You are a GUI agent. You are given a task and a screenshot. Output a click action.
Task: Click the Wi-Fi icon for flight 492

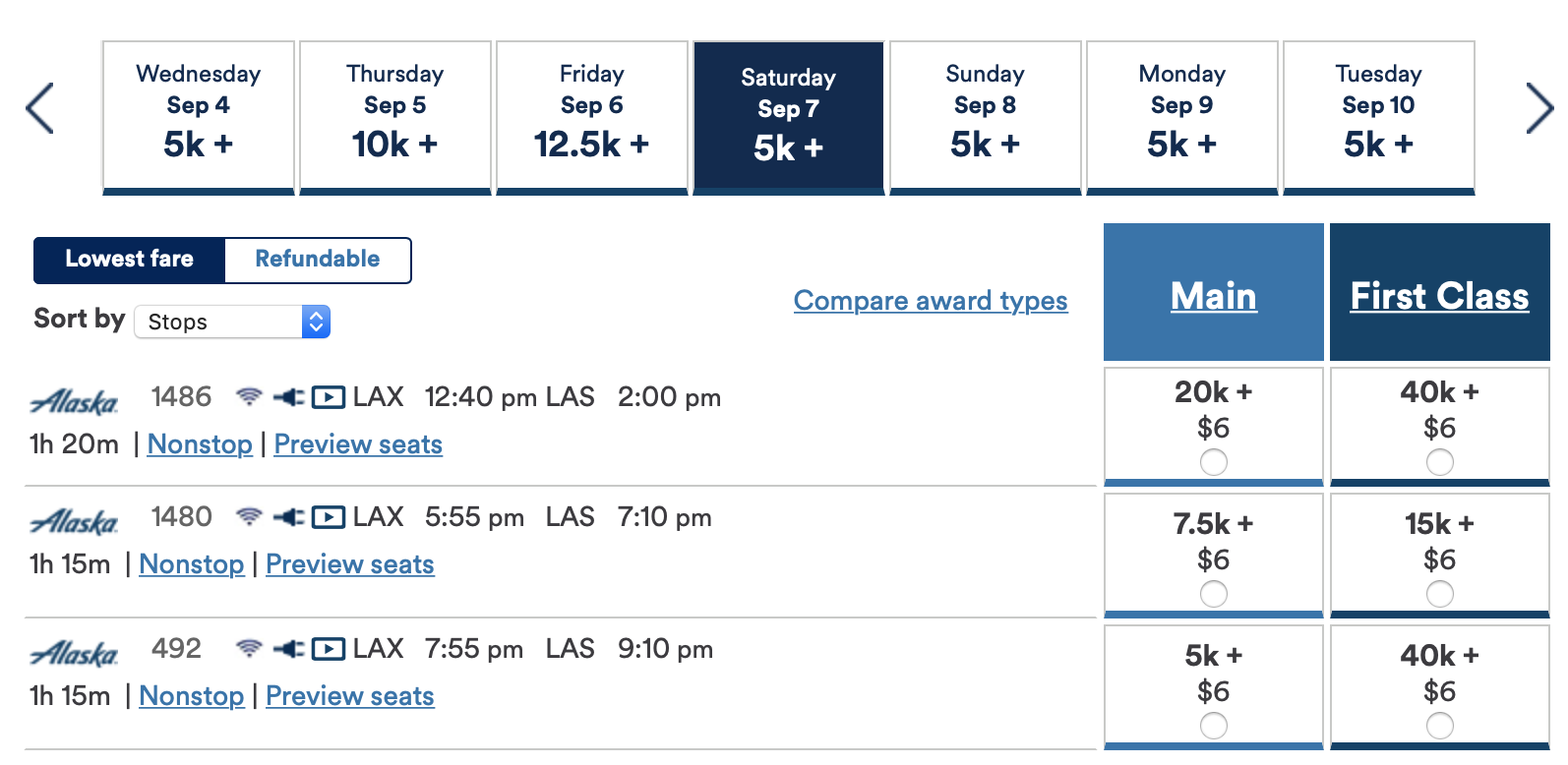(x=250, y=648)
